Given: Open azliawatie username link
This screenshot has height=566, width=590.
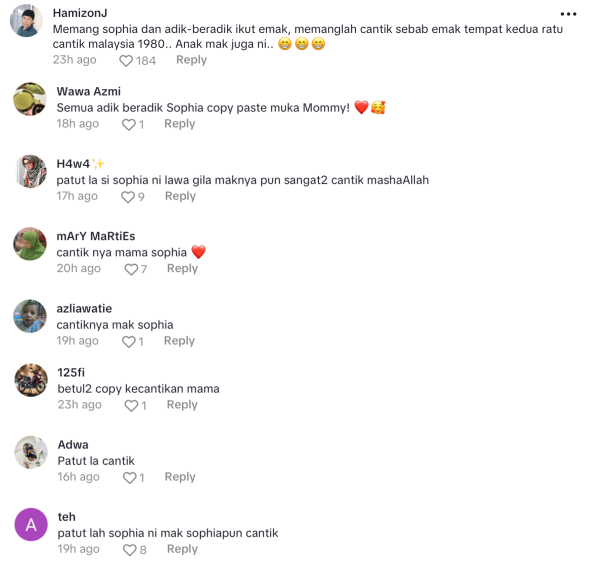Looking at the screenshot, I should click(x=84, y=309).
